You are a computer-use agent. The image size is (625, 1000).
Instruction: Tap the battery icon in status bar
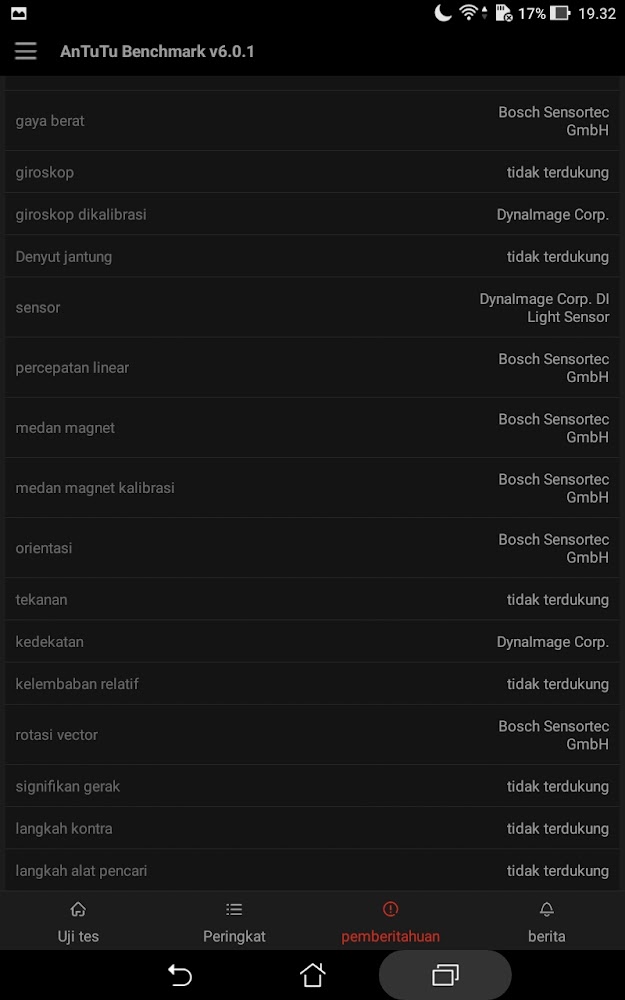(559, 13)
